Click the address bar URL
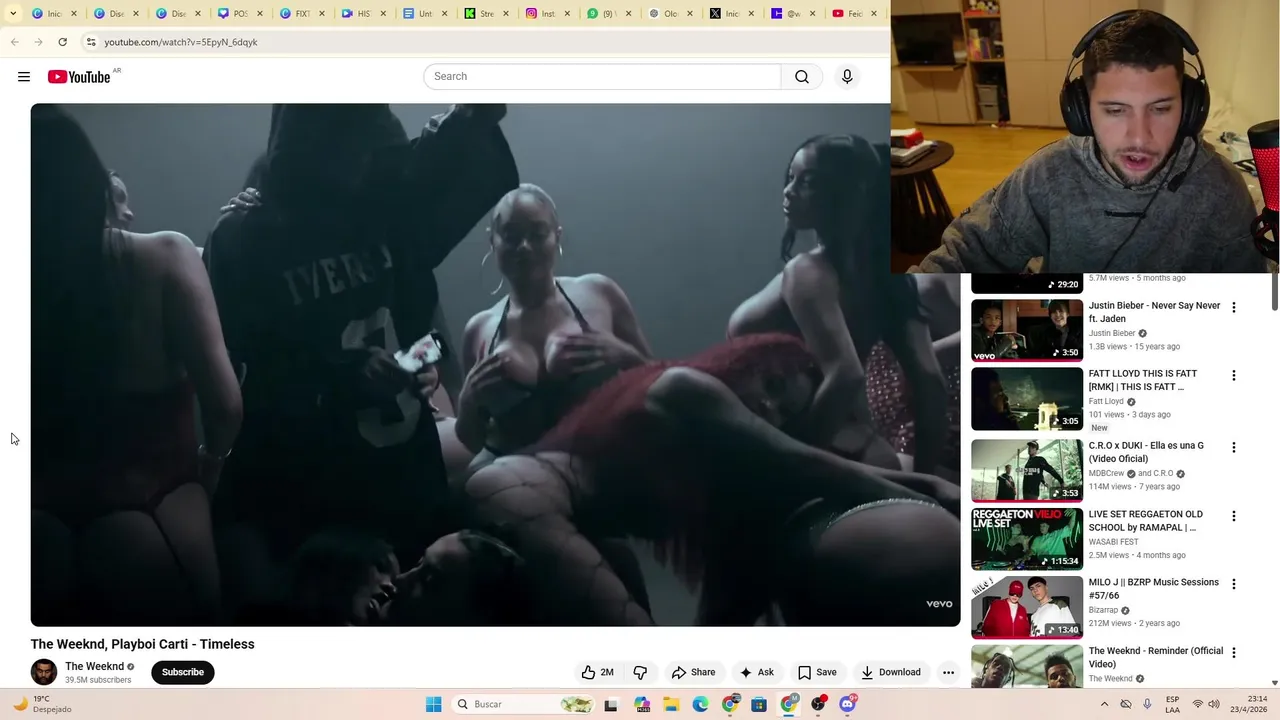This screenshot has width=1280, height=720. (181, 42)
